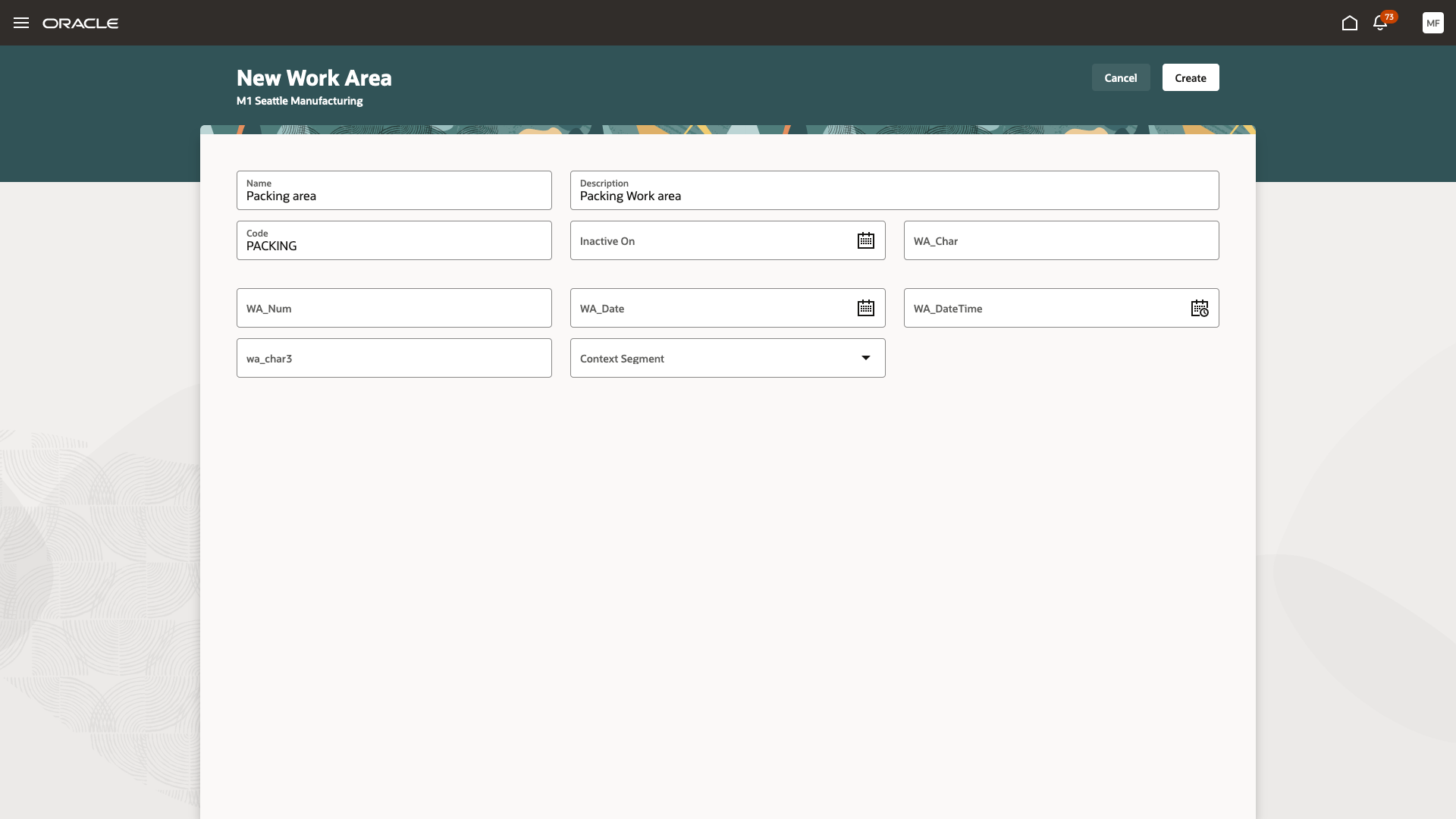
Task: Open the hamburger navigation menu
Action: click(21, 23)
